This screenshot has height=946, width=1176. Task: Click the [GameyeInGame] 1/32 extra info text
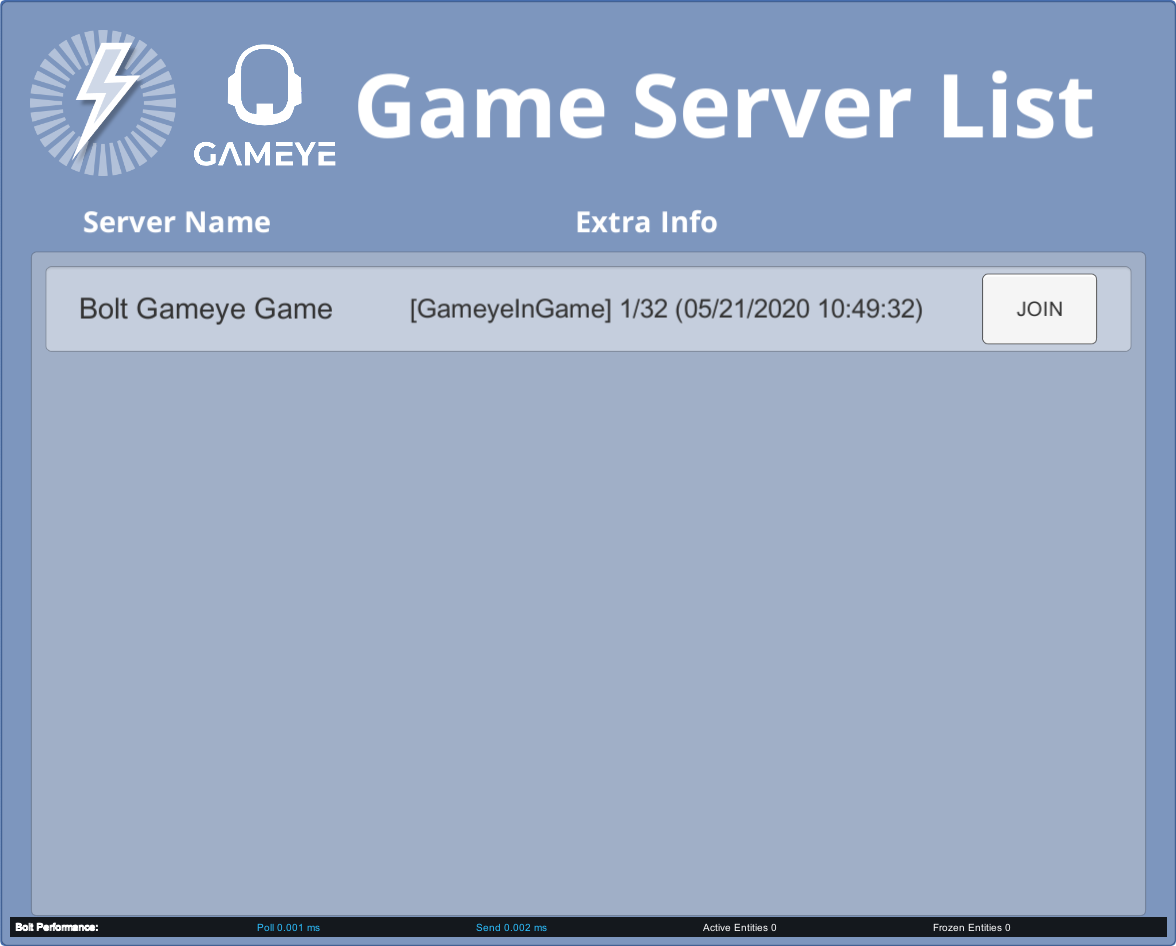(666, 309)
